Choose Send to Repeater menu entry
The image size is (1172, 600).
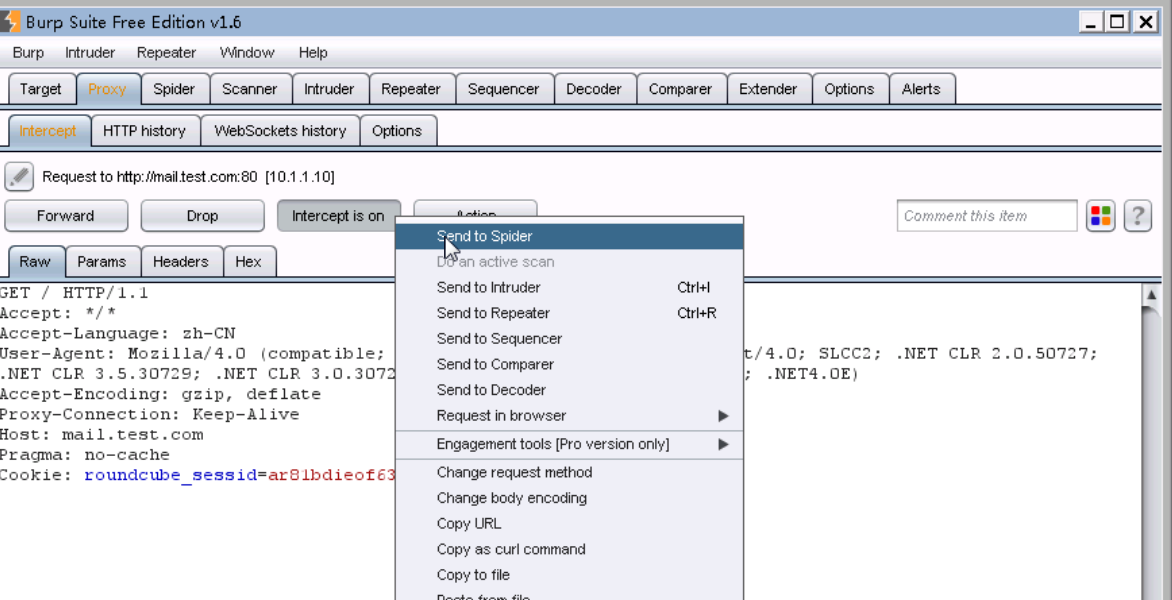(x=570, y=313)
